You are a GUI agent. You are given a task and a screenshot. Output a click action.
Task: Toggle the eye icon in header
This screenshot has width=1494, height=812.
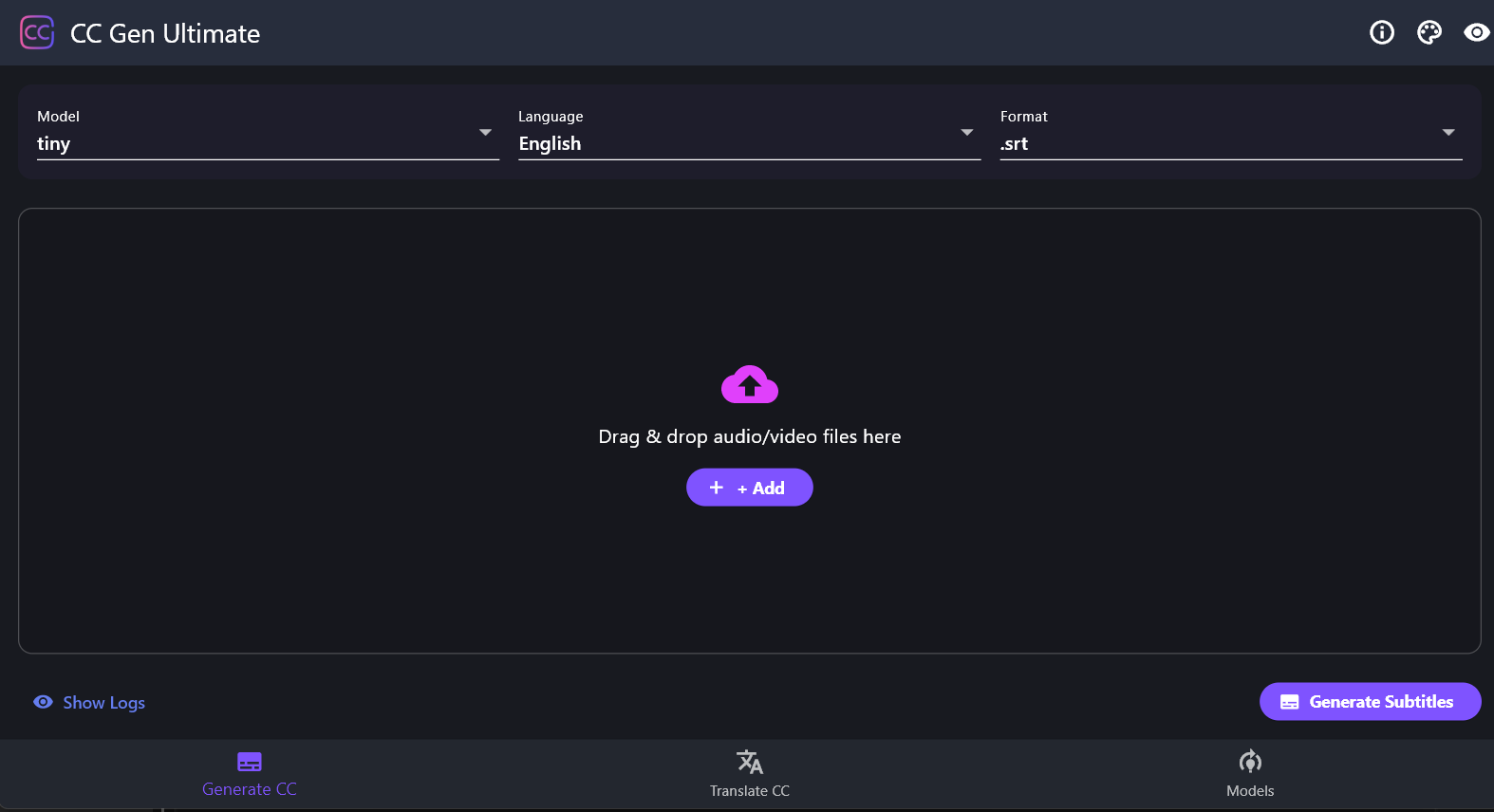click(x=1476, y=33)
